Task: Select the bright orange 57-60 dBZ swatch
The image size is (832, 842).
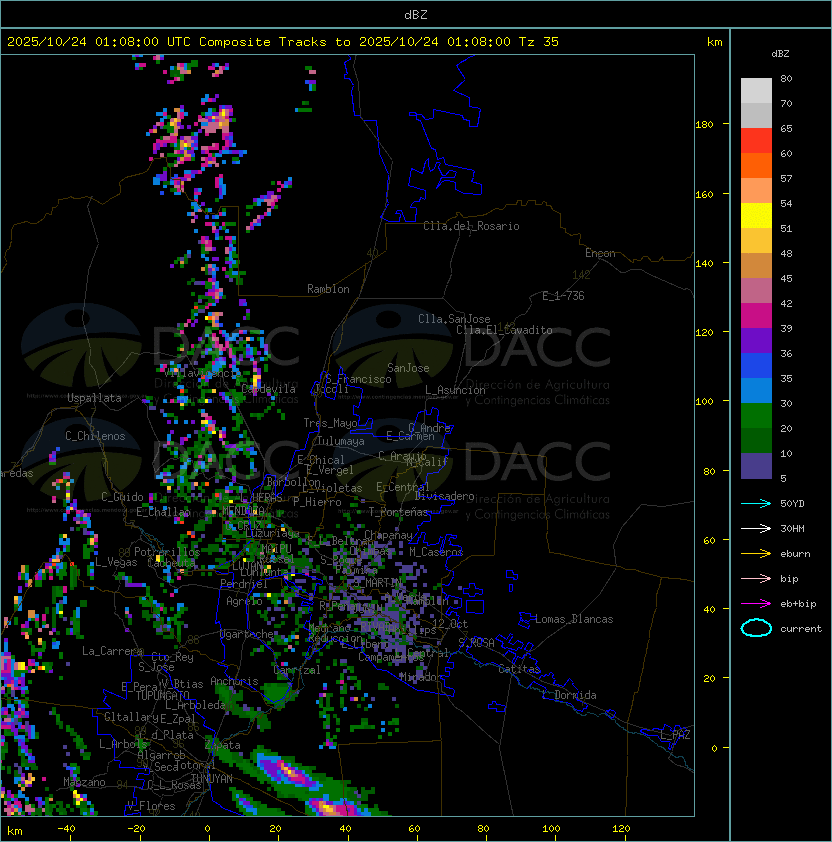Action: [x=756, y=166]
